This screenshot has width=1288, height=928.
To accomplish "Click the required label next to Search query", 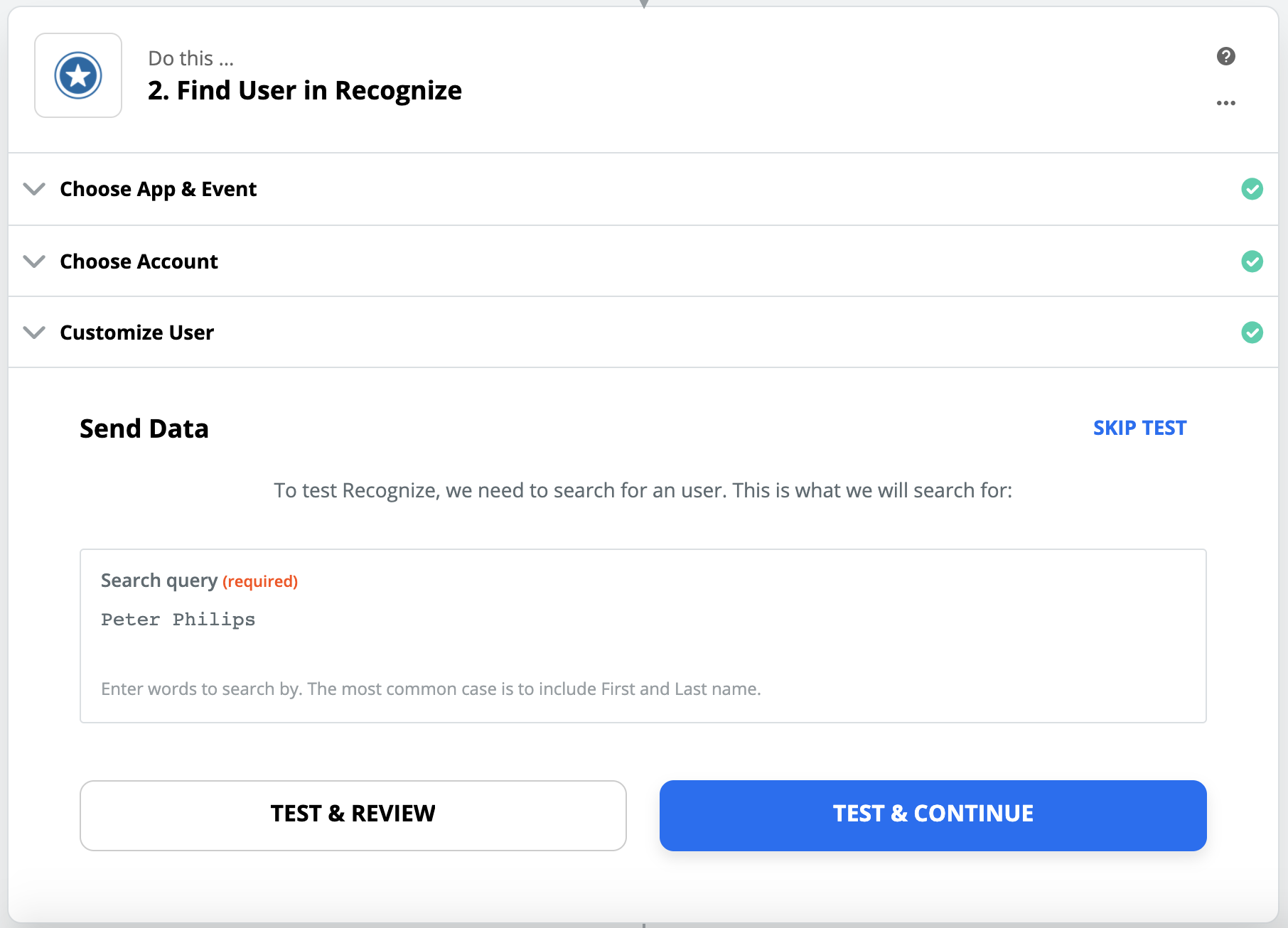I will tap(259, 581).
